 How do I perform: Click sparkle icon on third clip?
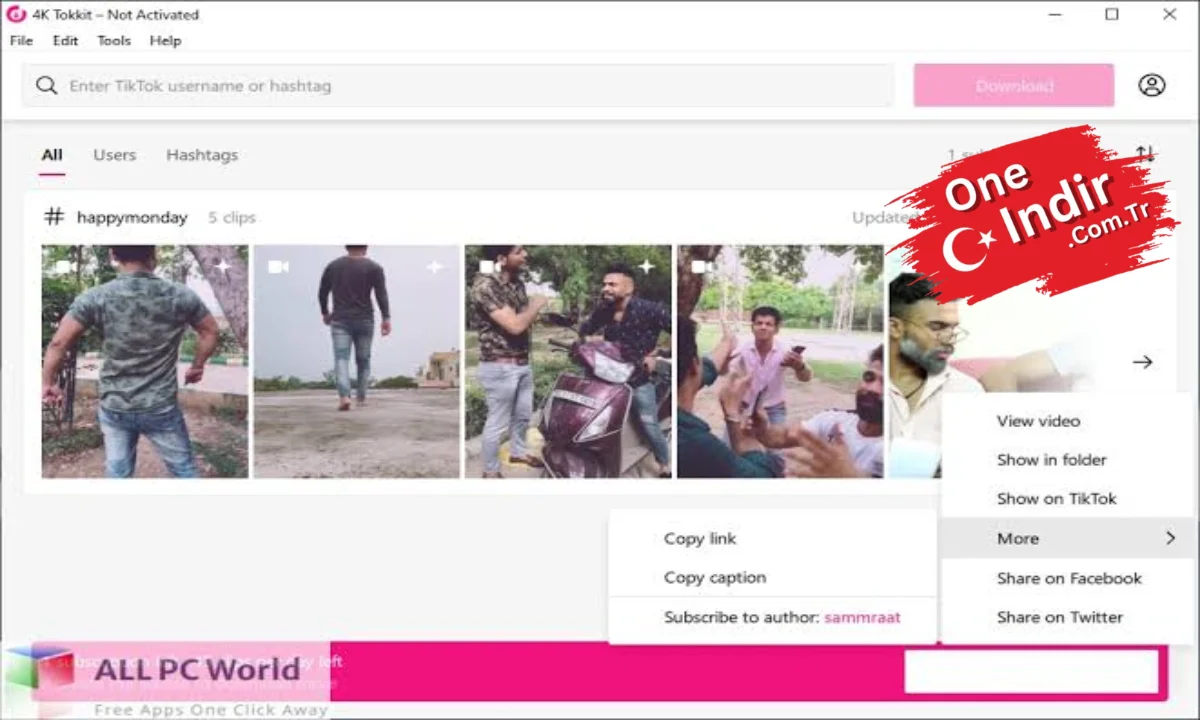point(647,266)
